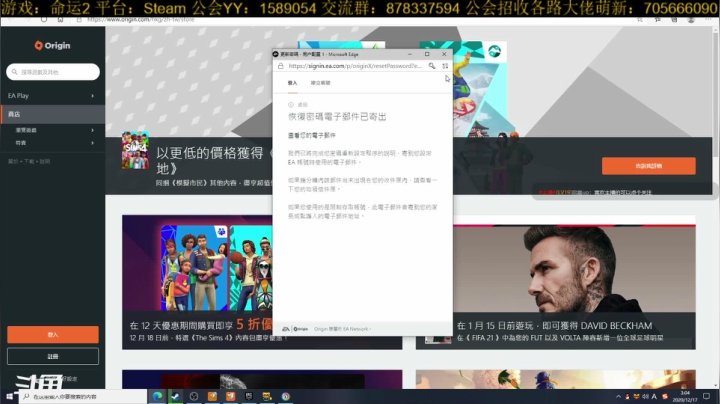
Task: Open the Sims 4 5折 promo card
Action: coord(197,282)
